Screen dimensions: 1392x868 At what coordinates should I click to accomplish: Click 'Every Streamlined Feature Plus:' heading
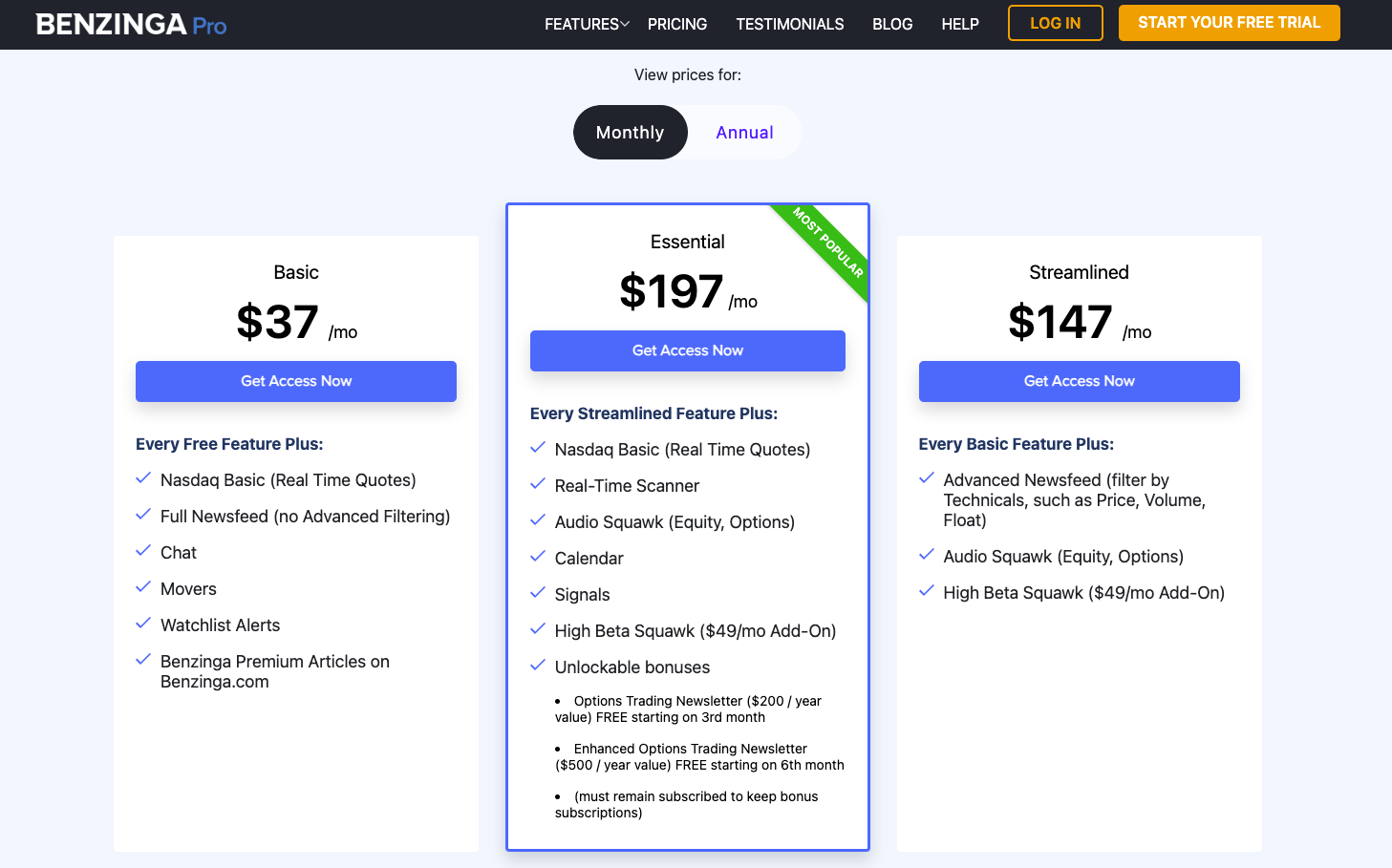point(654,413)
